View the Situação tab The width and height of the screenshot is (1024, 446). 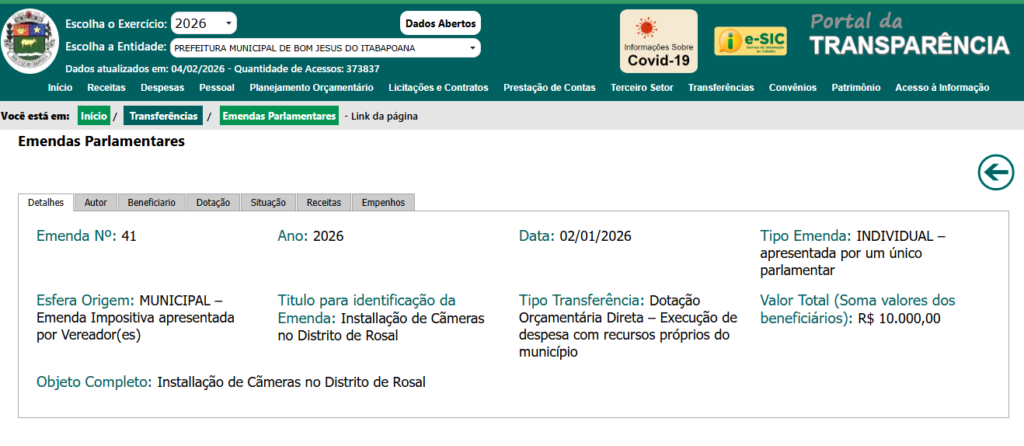tap(268, 202)
